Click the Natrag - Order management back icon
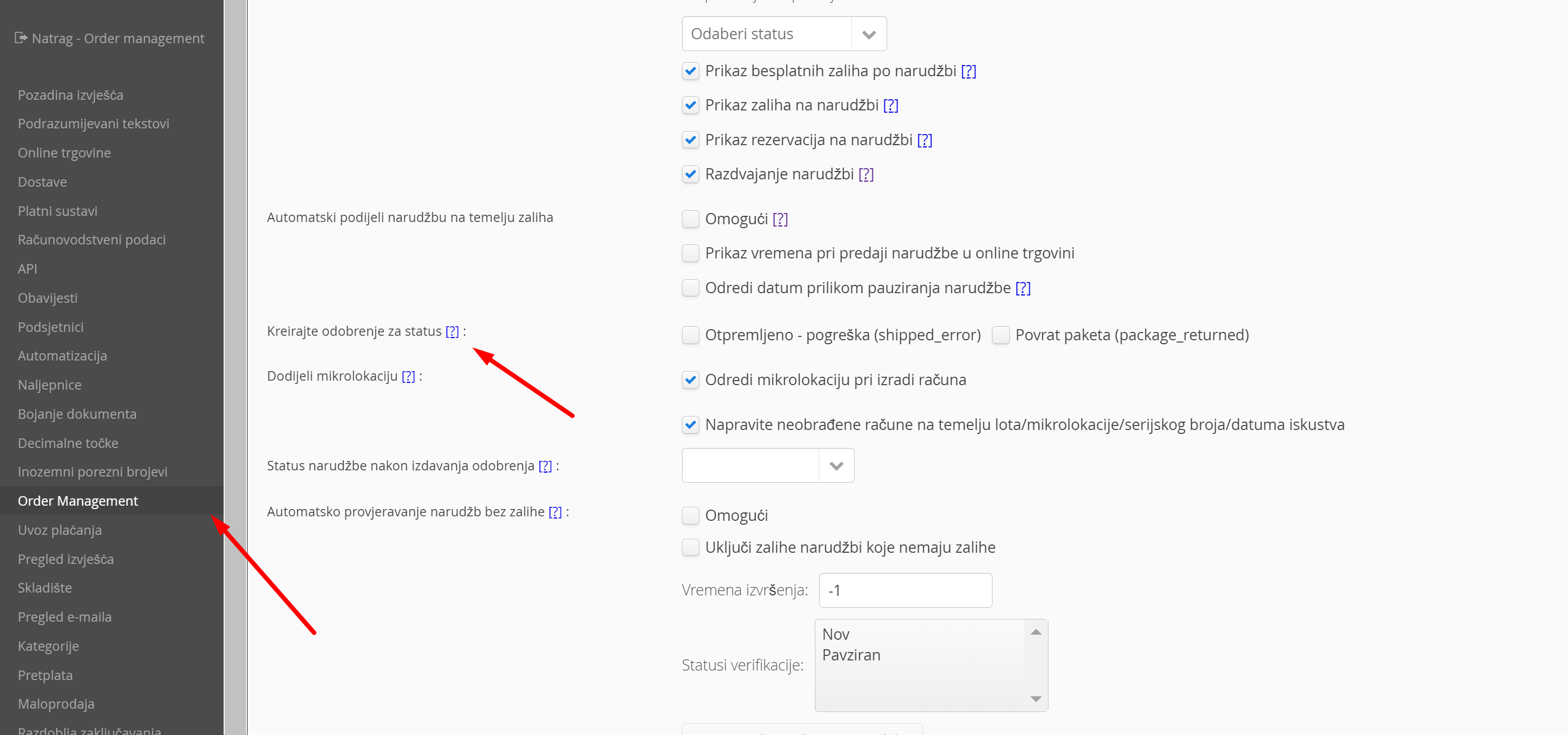 [21, 38]
